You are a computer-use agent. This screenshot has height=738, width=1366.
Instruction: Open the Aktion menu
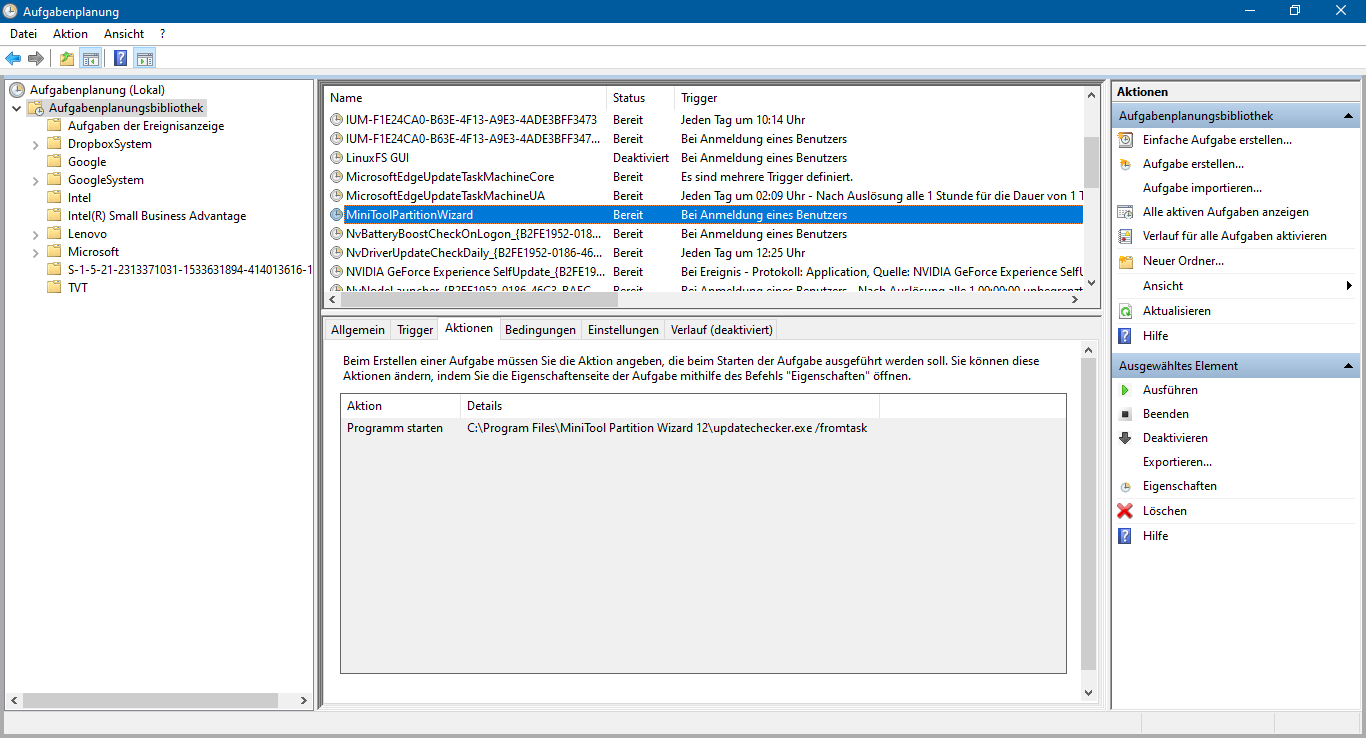click(71, 34)
